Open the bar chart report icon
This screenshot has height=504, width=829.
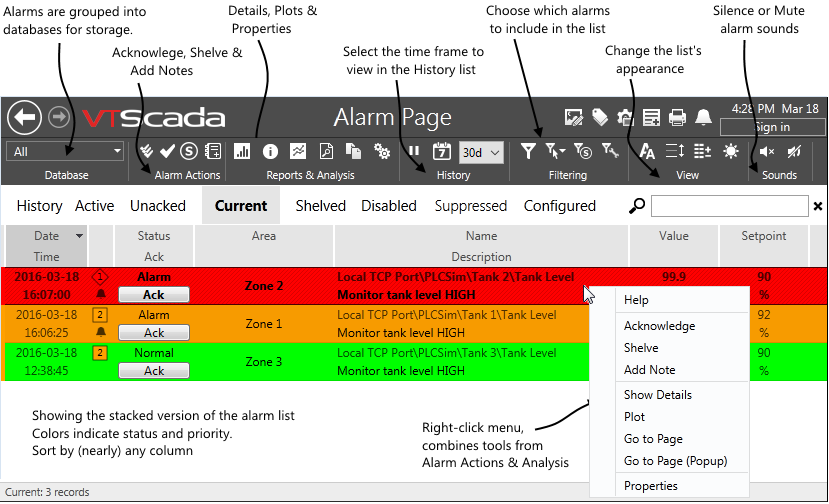pos(242,151)
